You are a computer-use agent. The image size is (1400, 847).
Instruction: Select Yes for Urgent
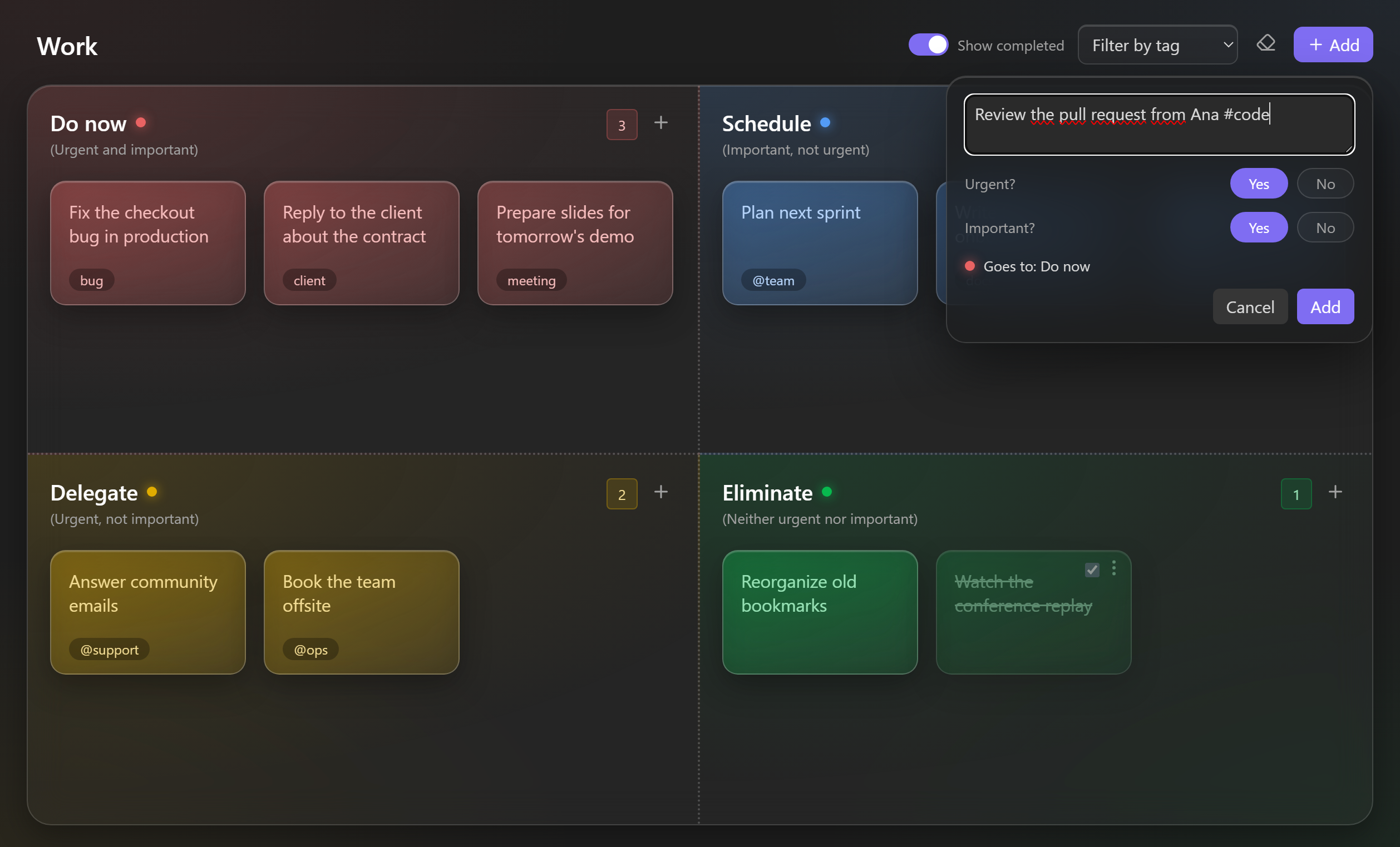1259,184
